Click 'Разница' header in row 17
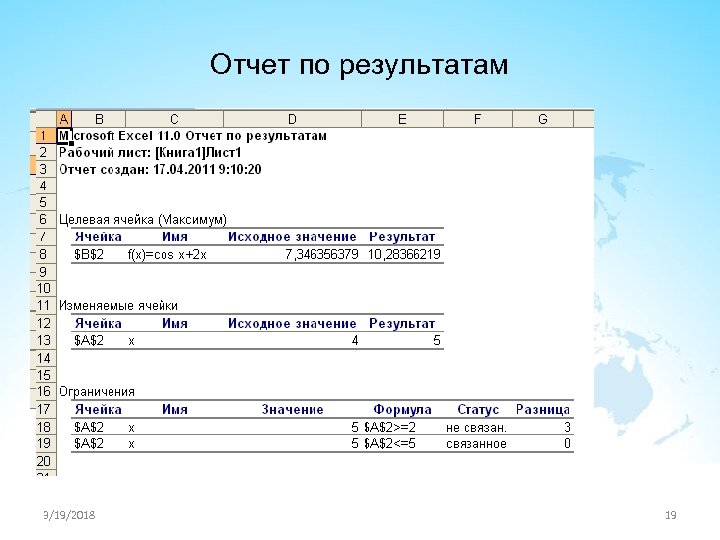Viewport: 720px width, 540px height. click(x=543, y=410)
